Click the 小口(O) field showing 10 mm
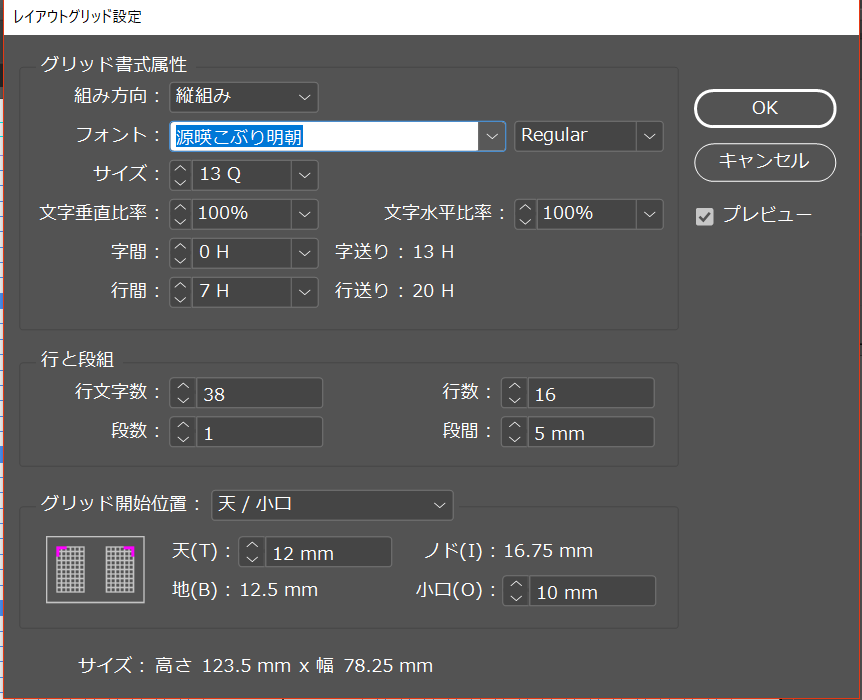862x700 pixels. [592, 591]
